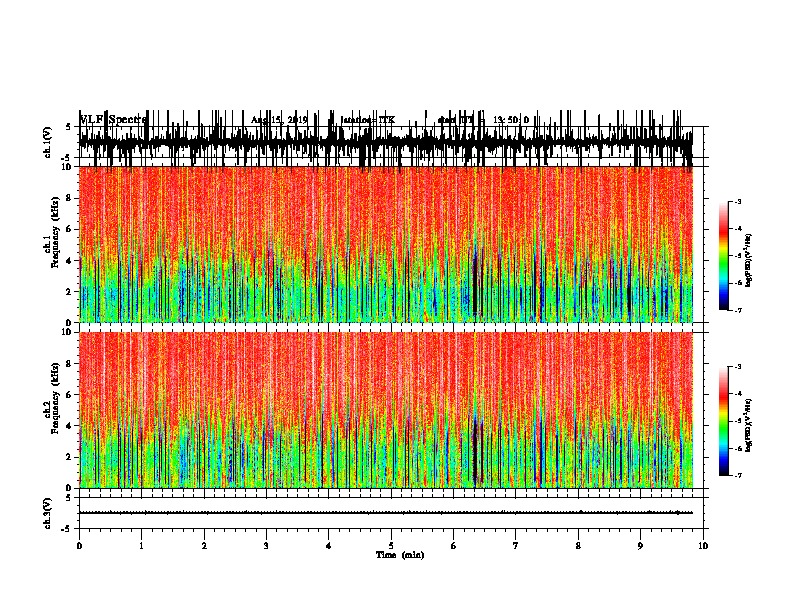Click the time axis tick label '4'
This screenshot has width=792, height=612.
(x=328, y=546)
